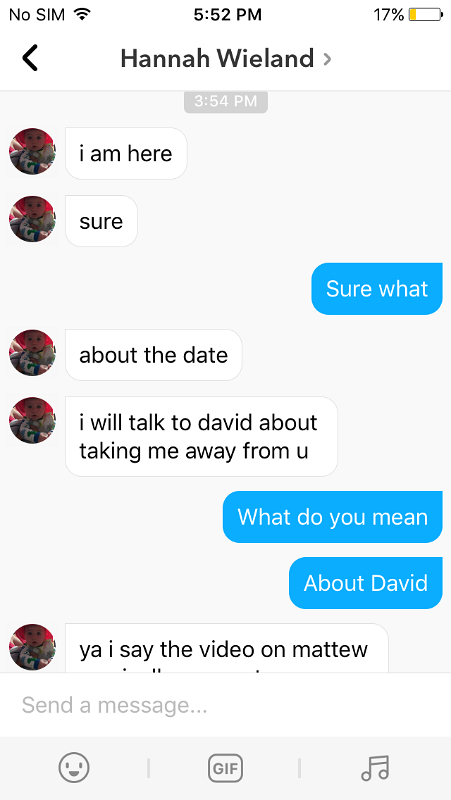Expand Hannah Wieland profile chevron
Screen dimensions: 451x800
click(328, 60)
